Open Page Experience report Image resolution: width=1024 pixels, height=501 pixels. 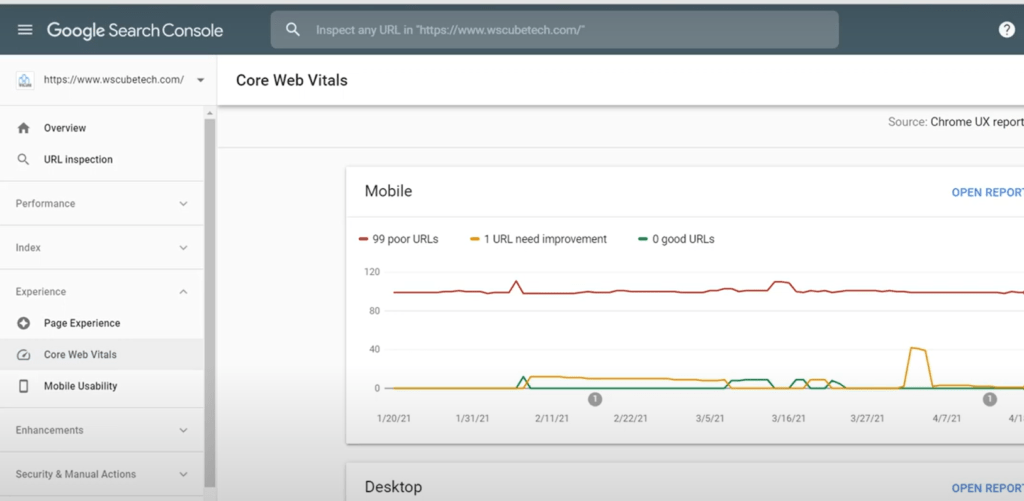pos(82,323)
